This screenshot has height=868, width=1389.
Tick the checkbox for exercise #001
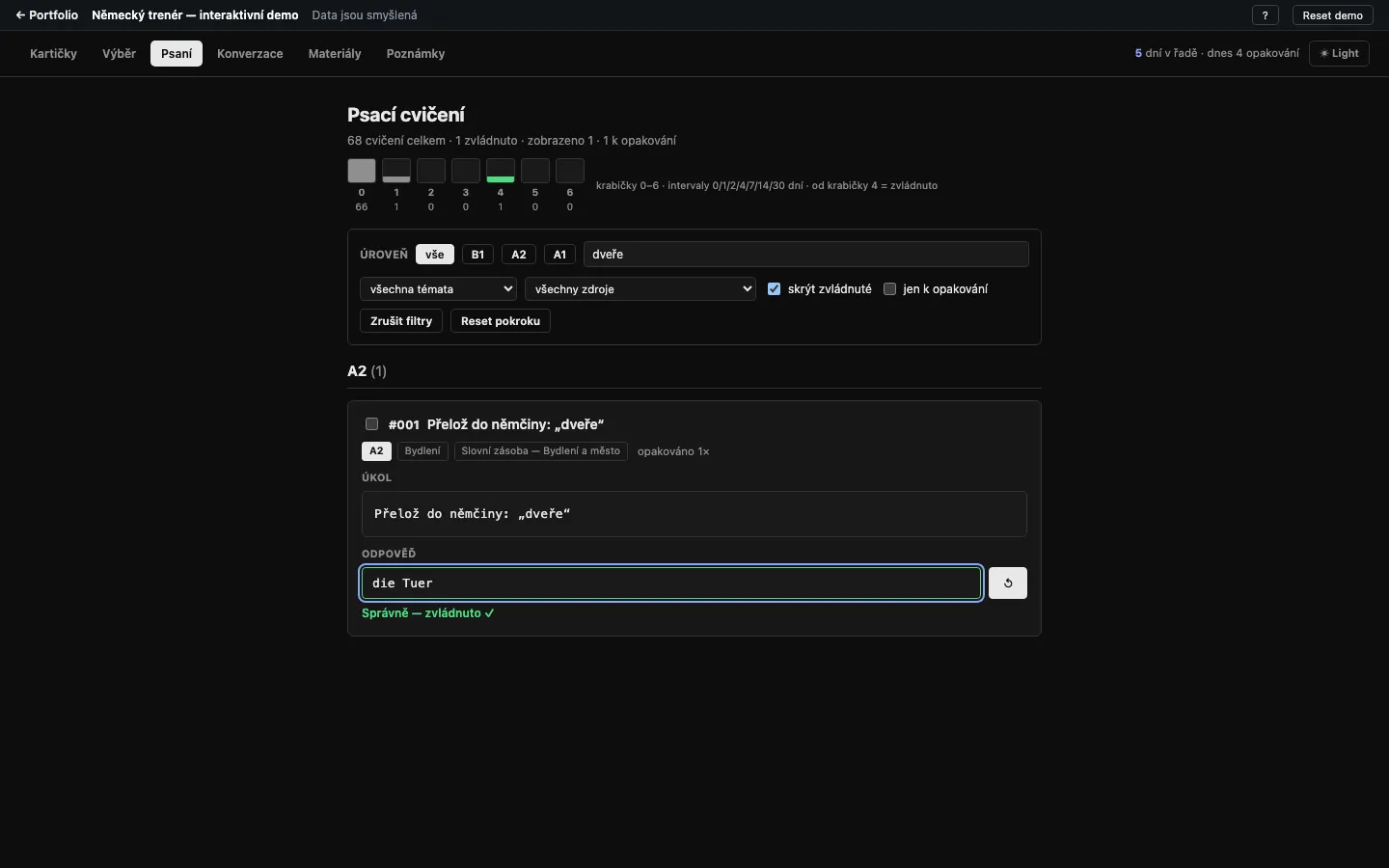pyautogui.click(x=371, y=423)
